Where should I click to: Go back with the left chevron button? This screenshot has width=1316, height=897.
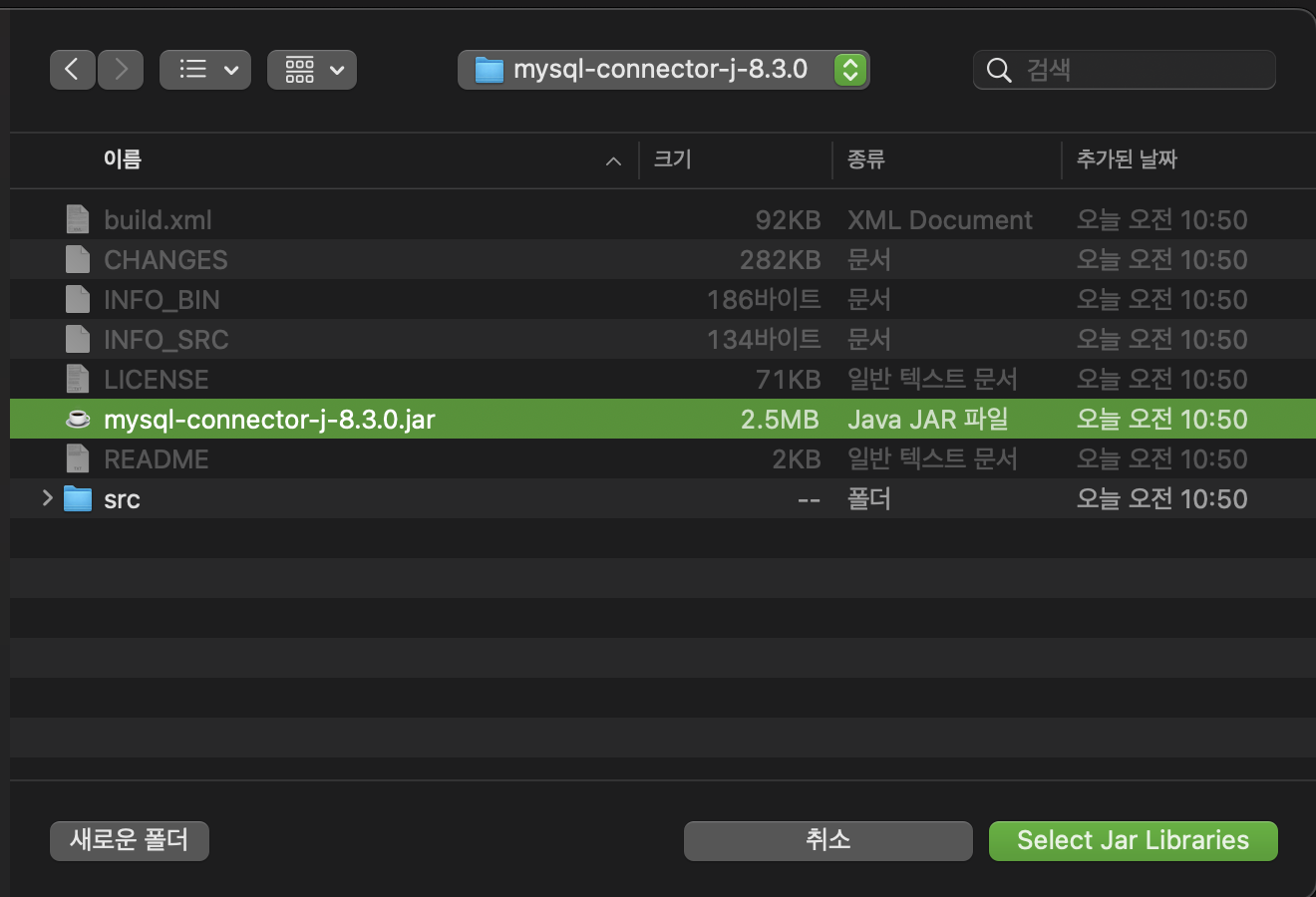pyautogui.click(x=73, y=70)
